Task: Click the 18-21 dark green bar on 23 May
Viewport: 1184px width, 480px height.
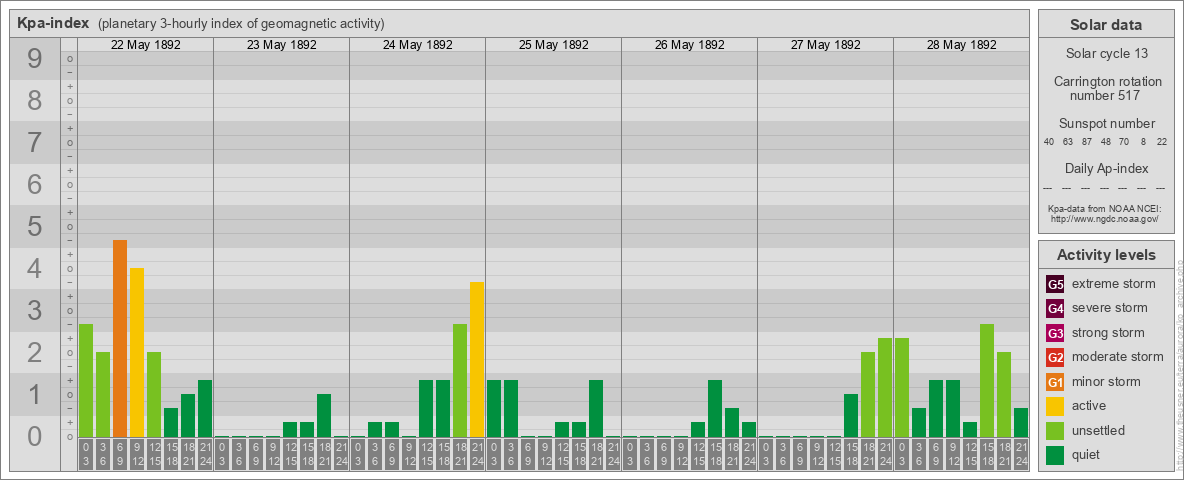Action: [x=324, y=415]
